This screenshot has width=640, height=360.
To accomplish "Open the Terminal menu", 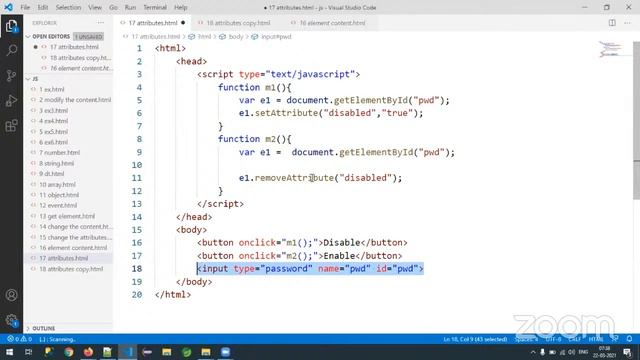I will click(x=155, y=7).
